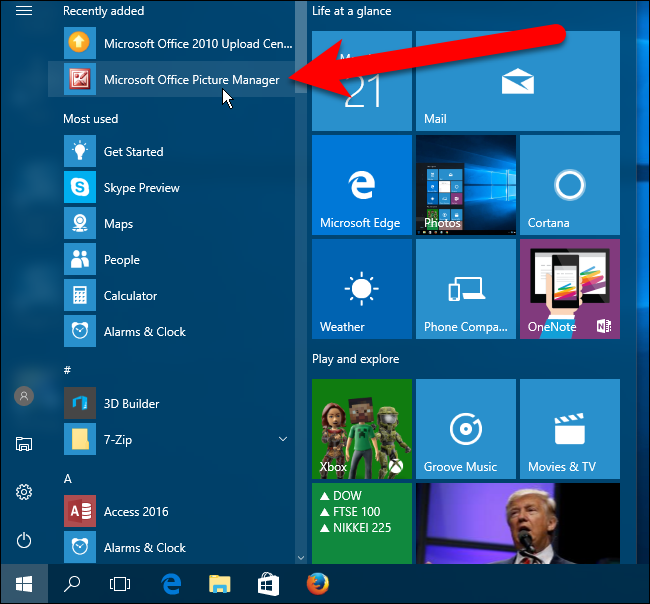Click the '#' letter group header
Viewport: 650px width, 604px height.
[x=67, y=370]
